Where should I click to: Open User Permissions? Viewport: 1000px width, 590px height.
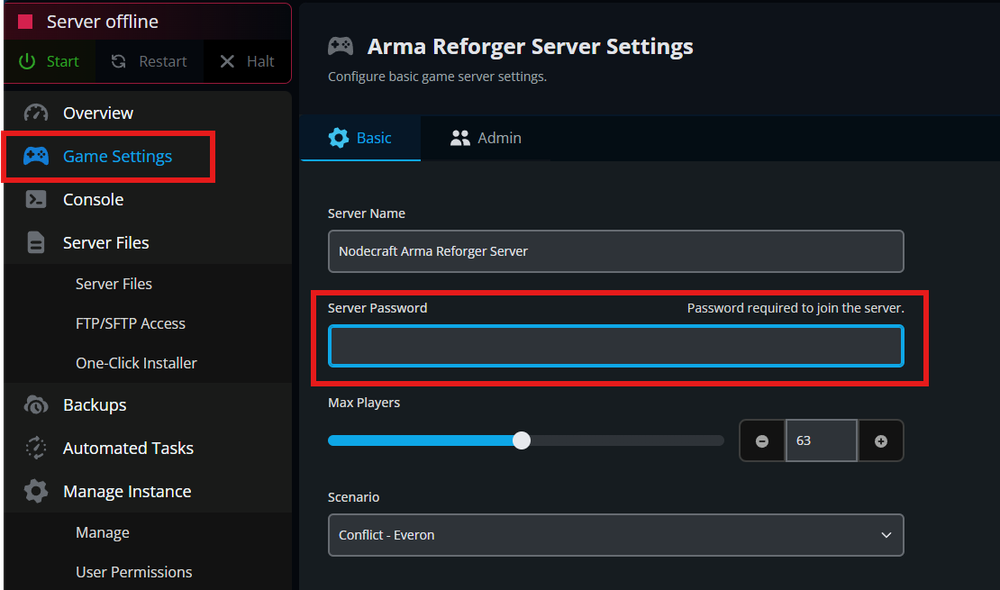click(x=133, y=572)
